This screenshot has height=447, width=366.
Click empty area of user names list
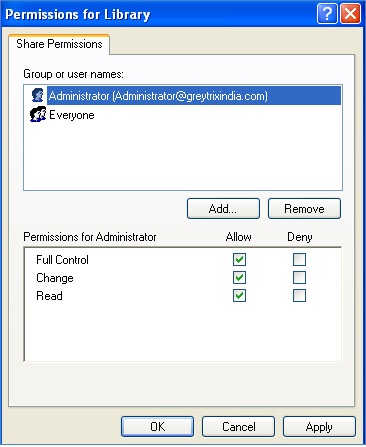click(183, 157)
